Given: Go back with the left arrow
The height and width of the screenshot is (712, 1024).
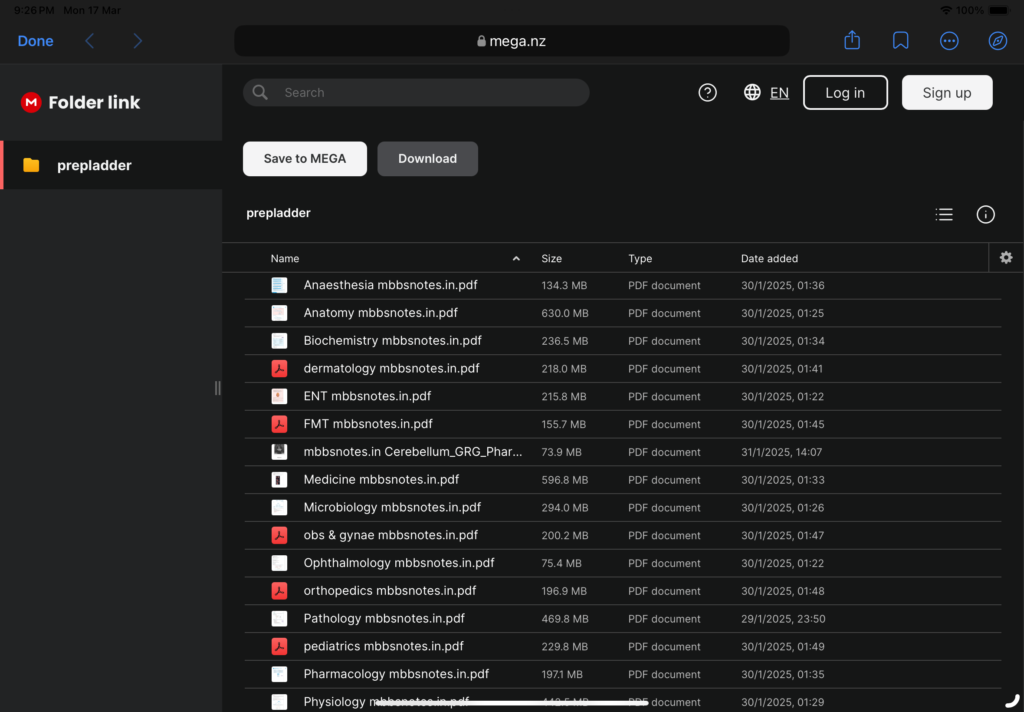Looking at the screenshot, I should 90,41.
